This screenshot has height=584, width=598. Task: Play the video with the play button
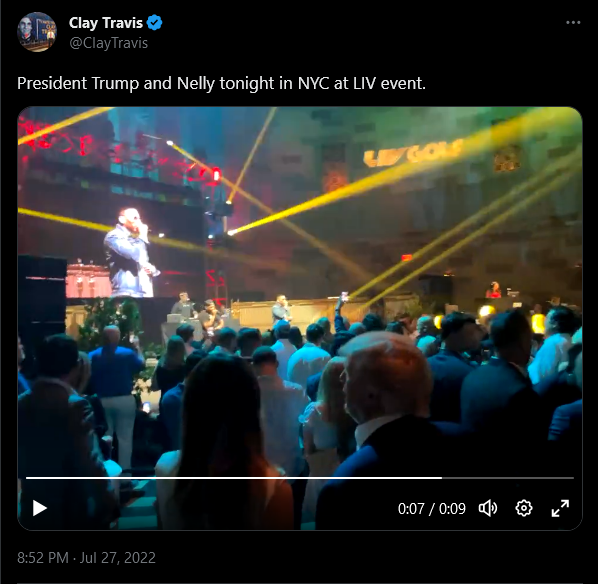(40, 508)
